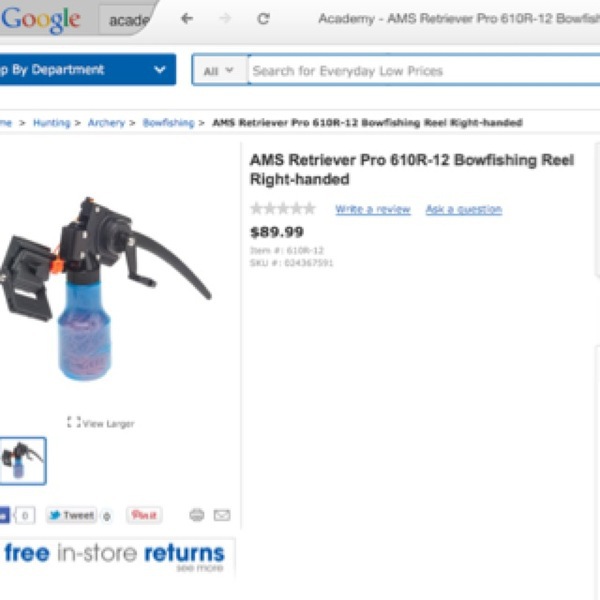This screenshot has width=600, height=600.
Task: Click the browser forward arrow
Action: (x=225, y=18)
